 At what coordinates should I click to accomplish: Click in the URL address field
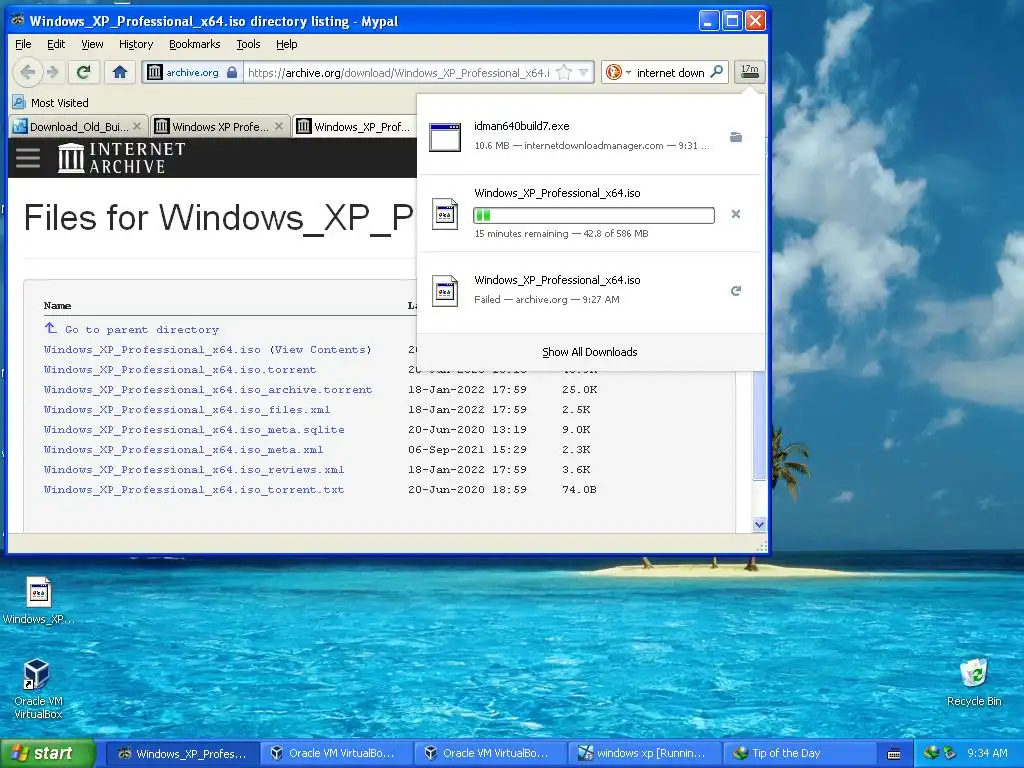(x=398, y=72)
